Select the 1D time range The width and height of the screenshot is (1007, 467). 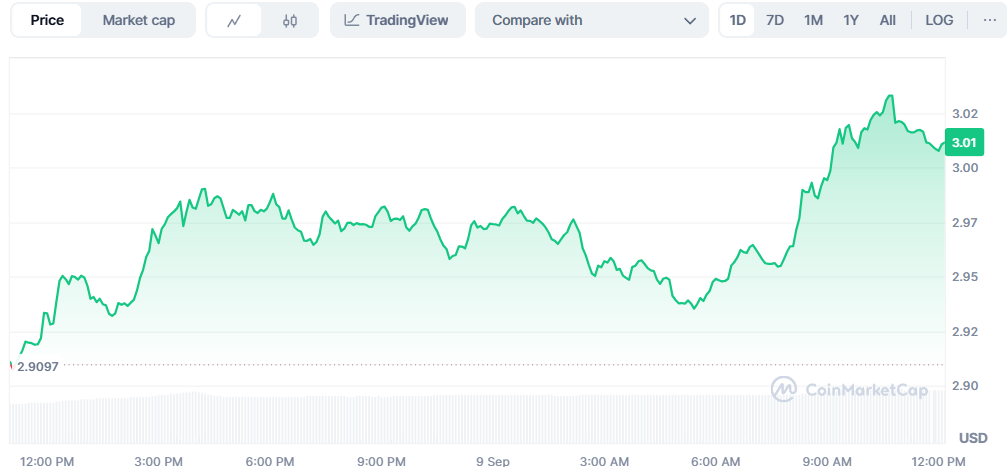737,20
